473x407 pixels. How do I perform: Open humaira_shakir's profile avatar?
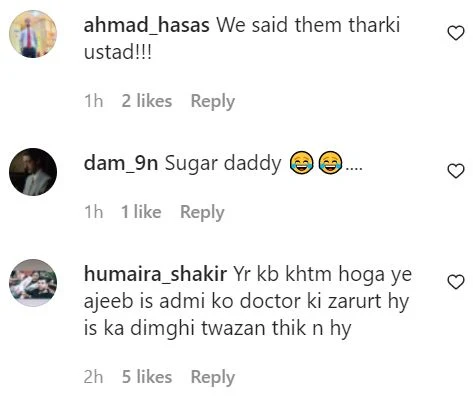pyautogui.click(x=33, y=283)
